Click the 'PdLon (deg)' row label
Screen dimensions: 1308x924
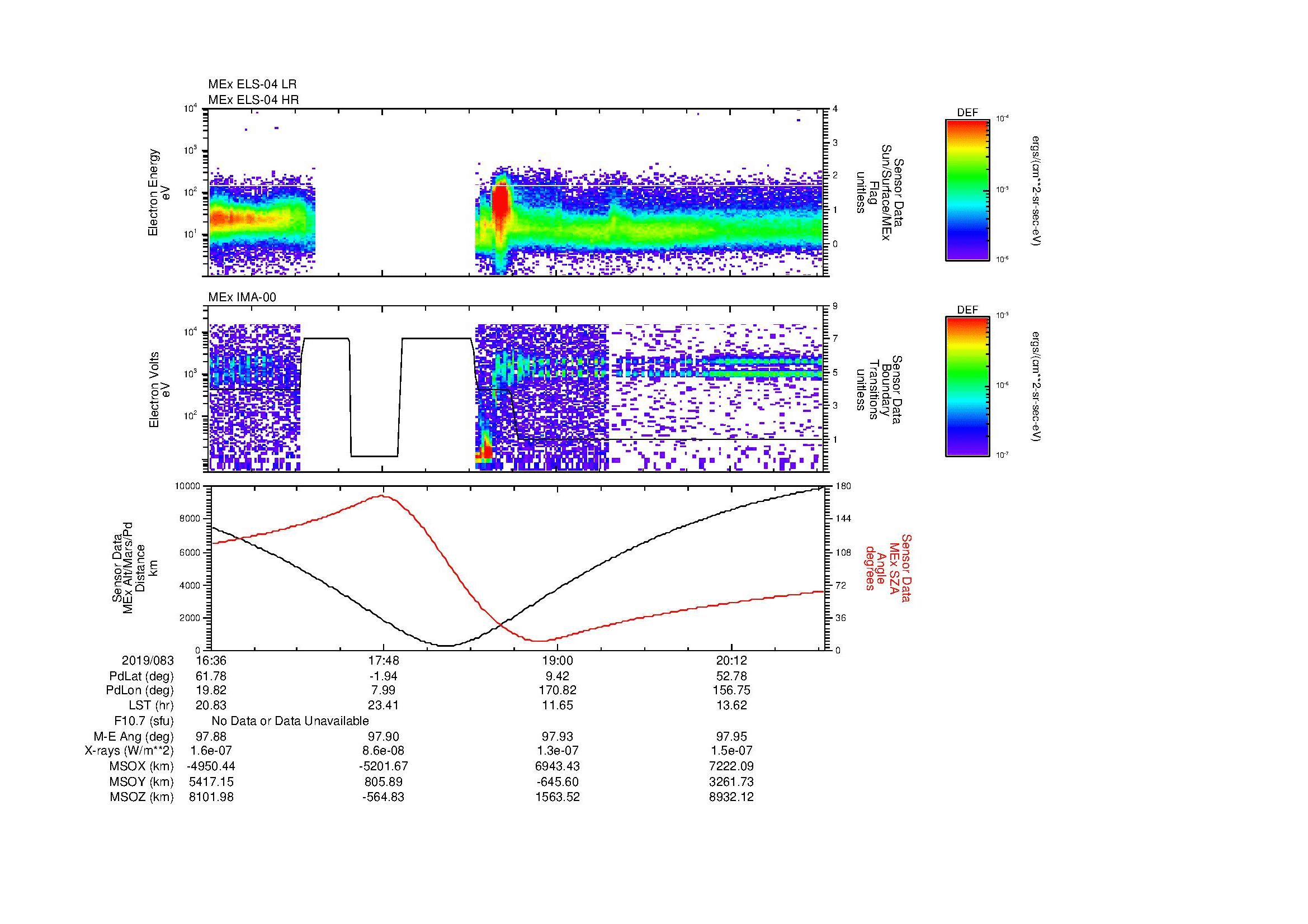coord(140,690)
